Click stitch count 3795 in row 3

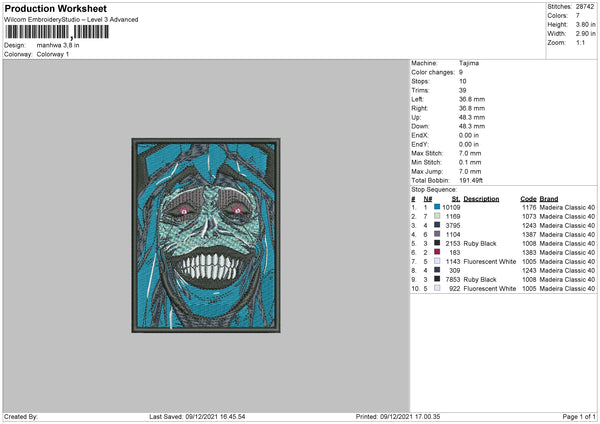pyautogui.click(x=453, y=225)
